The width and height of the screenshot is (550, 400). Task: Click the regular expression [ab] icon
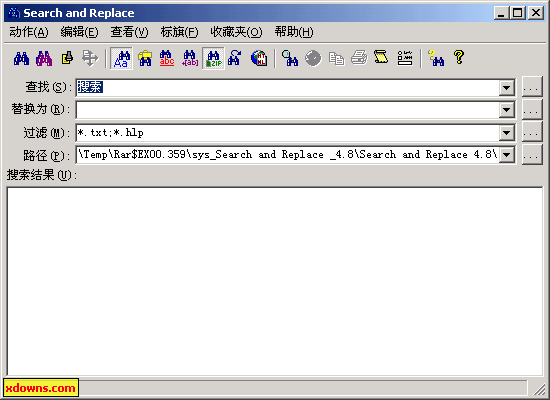(x=190, y=58)
